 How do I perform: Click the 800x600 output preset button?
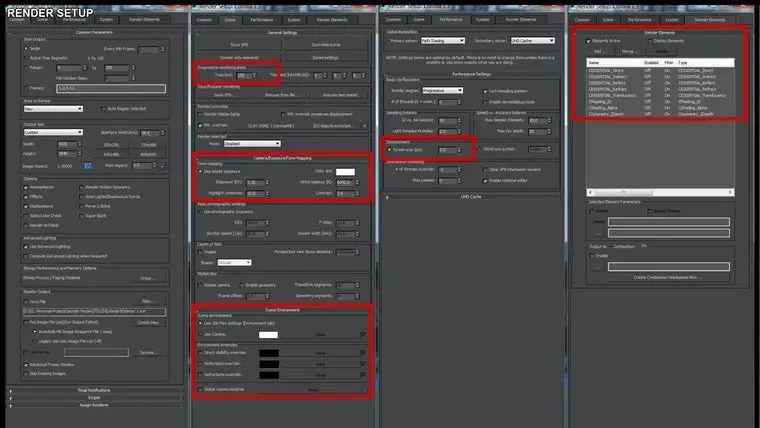tap(148, 154)
